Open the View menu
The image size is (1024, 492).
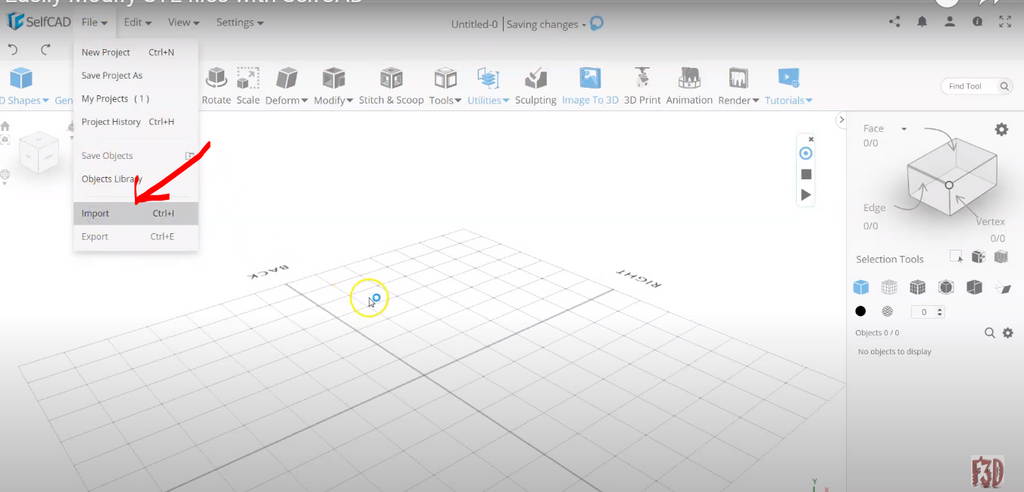coord(182,22)
